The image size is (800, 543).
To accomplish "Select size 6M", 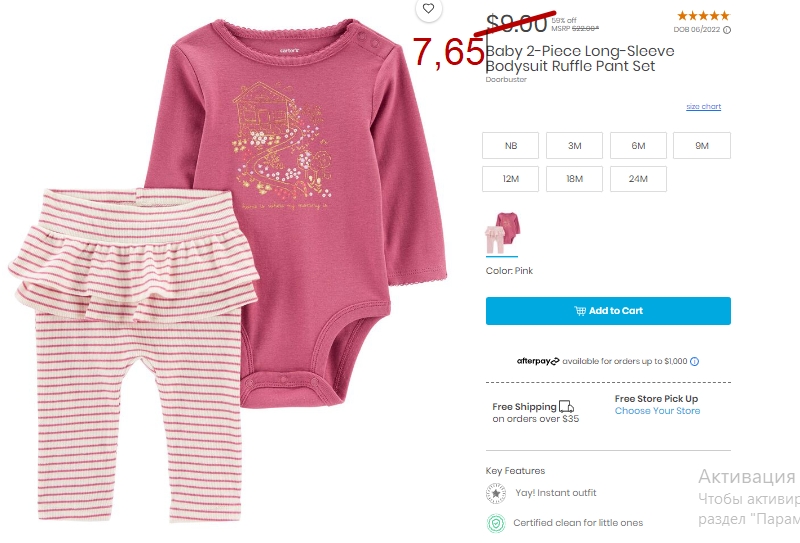I will pos(638,145).
